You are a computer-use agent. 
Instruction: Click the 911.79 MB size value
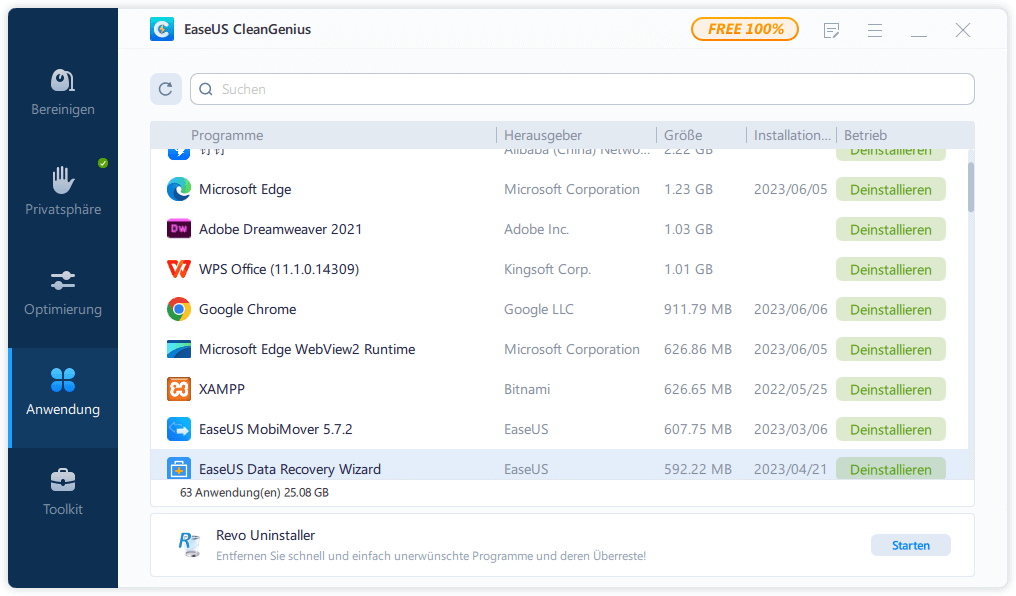point(698,310)
